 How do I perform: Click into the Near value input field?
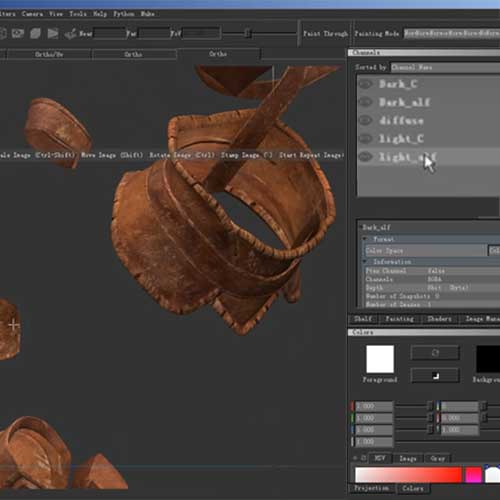tap(110, 33)
